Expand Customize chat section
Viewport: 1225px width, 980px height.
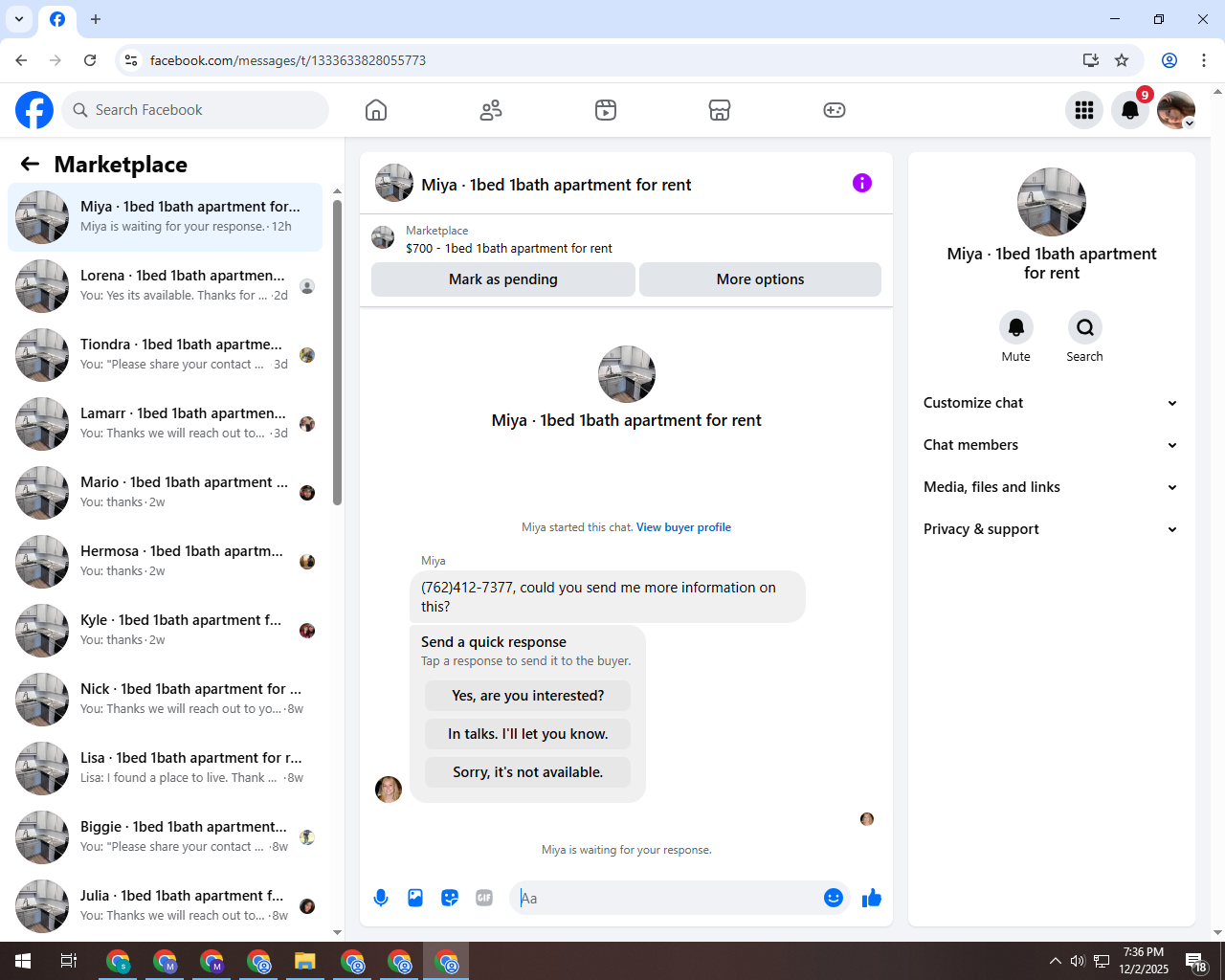click(1051, 403)
